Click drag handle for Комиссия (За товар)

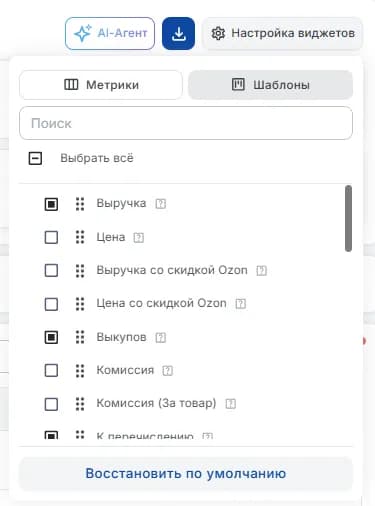coord(80,404)
